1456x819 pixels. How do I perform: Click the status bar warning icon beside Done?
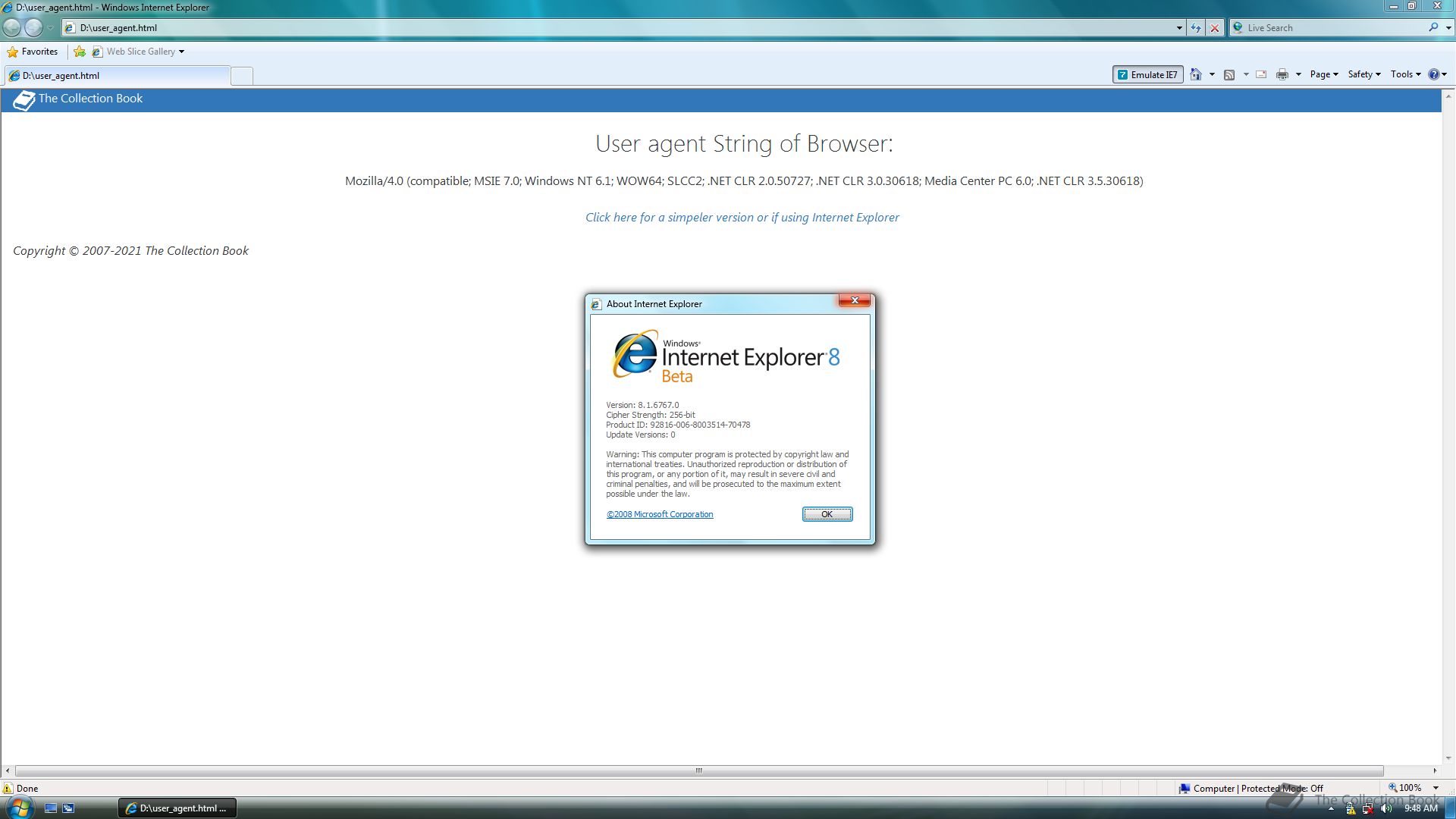coord(8,789)
